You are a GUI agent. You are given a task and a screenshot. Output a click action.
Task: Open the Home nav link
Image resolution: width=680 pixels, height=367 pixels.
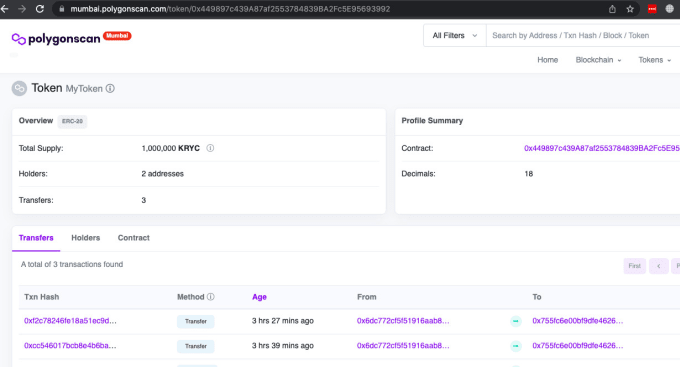point(547,60)
